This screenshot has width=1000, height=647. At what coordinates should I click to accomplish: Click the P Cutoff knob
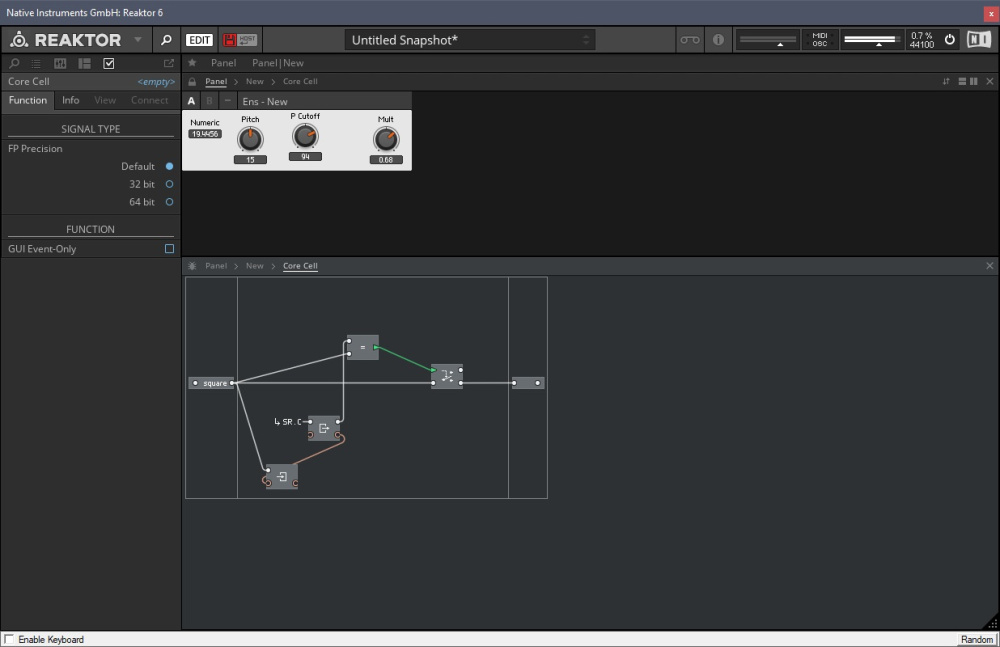pyautogui.click(x=305, y=135)
